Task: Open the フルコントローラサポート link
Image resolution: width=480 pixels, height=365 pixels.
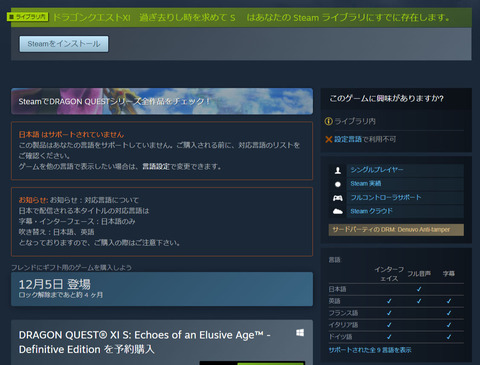Action: click(x=386, y=197)
